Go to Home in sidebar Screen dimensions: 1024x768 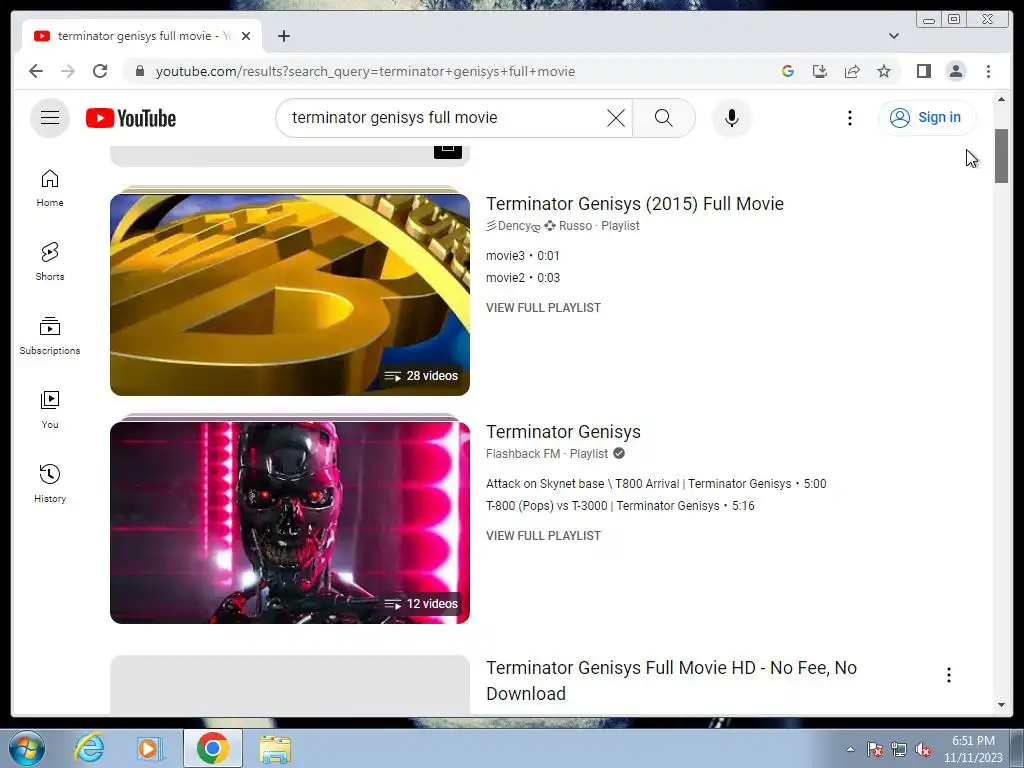(50, 188)
